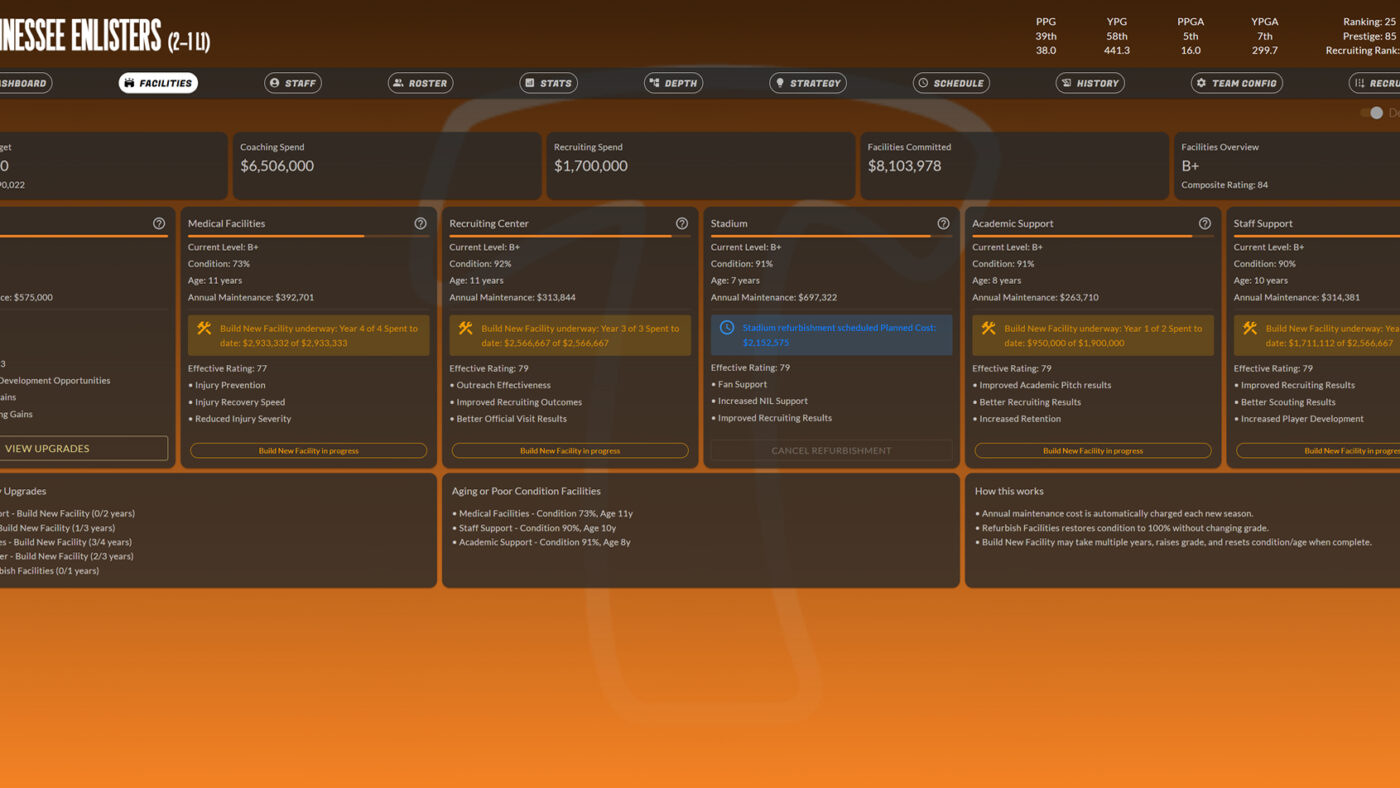Click the people icon in Roster tab

398,83
